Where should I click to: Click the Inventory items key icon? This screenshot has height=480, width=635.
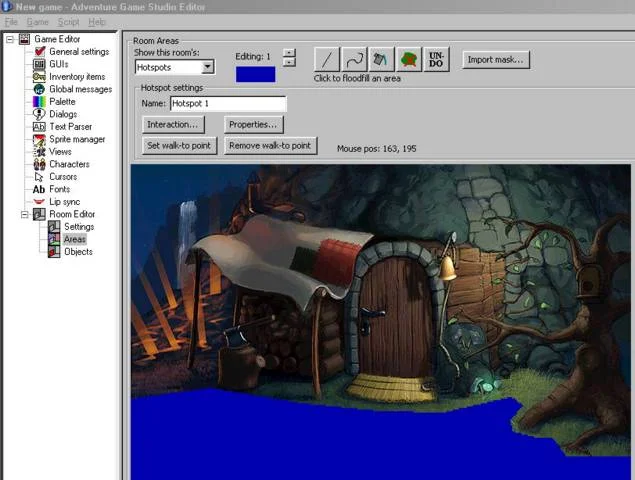[x=39, y=77]
